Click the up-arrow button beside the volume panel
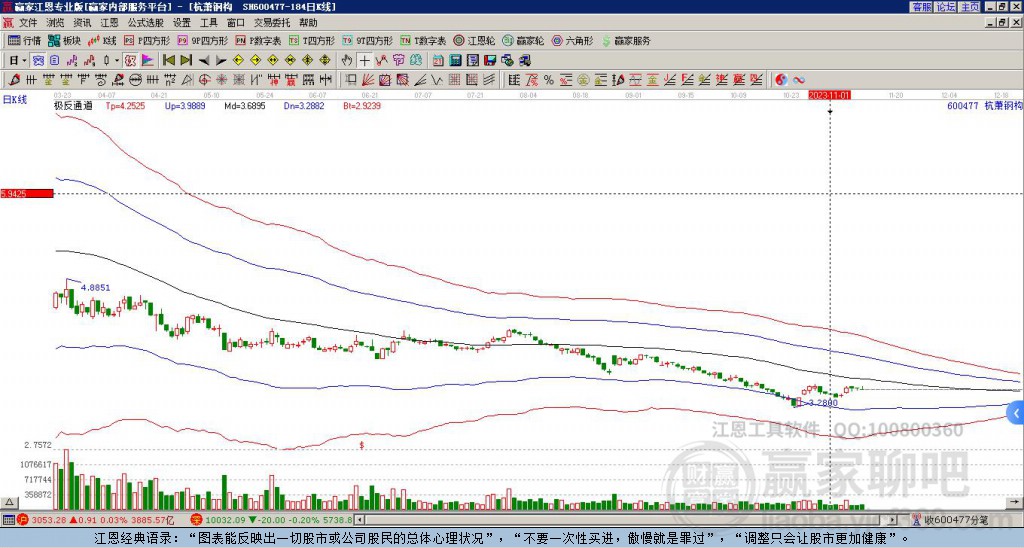The height and width of the screenshot is (548, 1024). point(8,502)
